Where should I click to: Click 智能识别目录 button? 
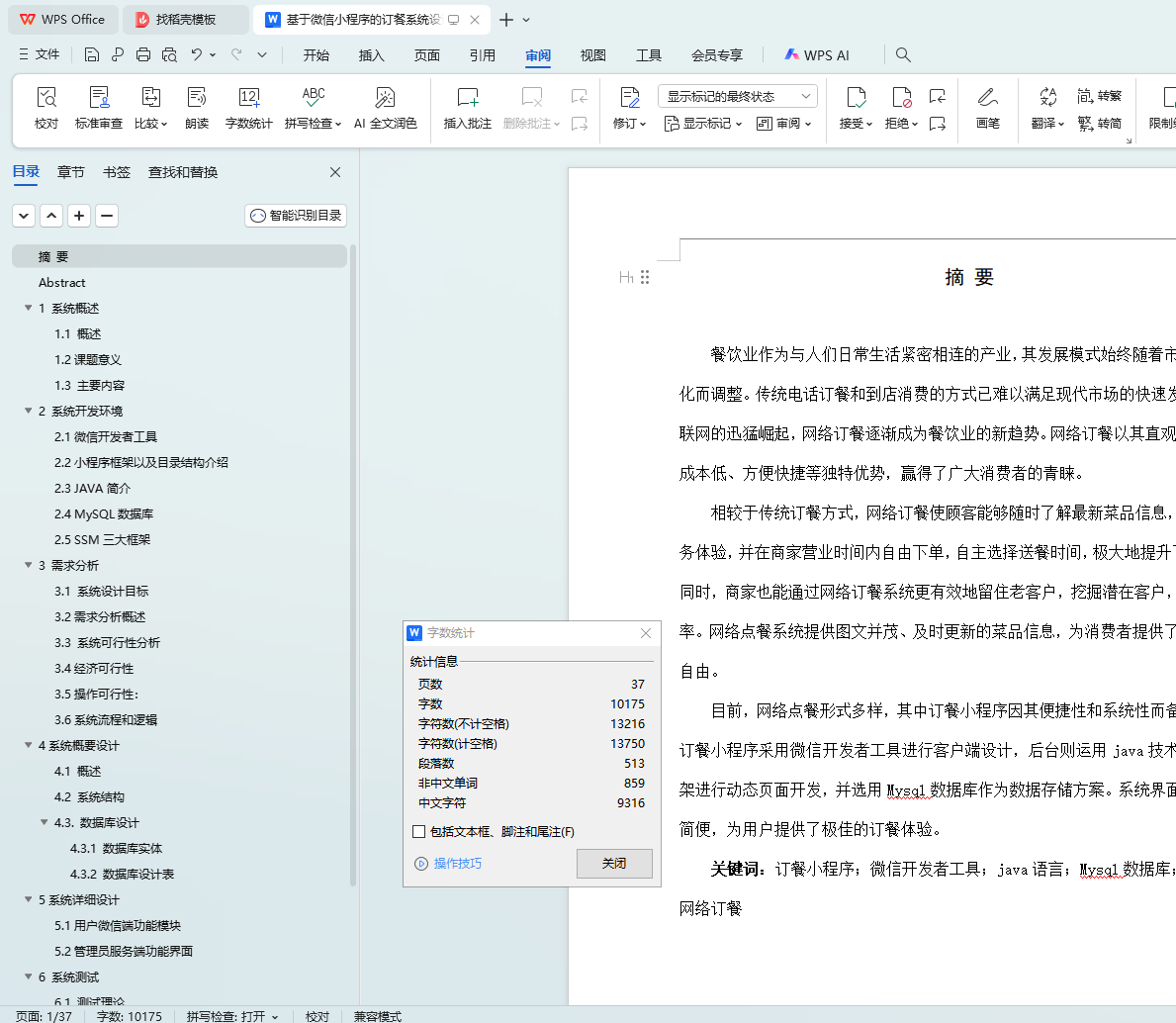(x=296, y=216)
